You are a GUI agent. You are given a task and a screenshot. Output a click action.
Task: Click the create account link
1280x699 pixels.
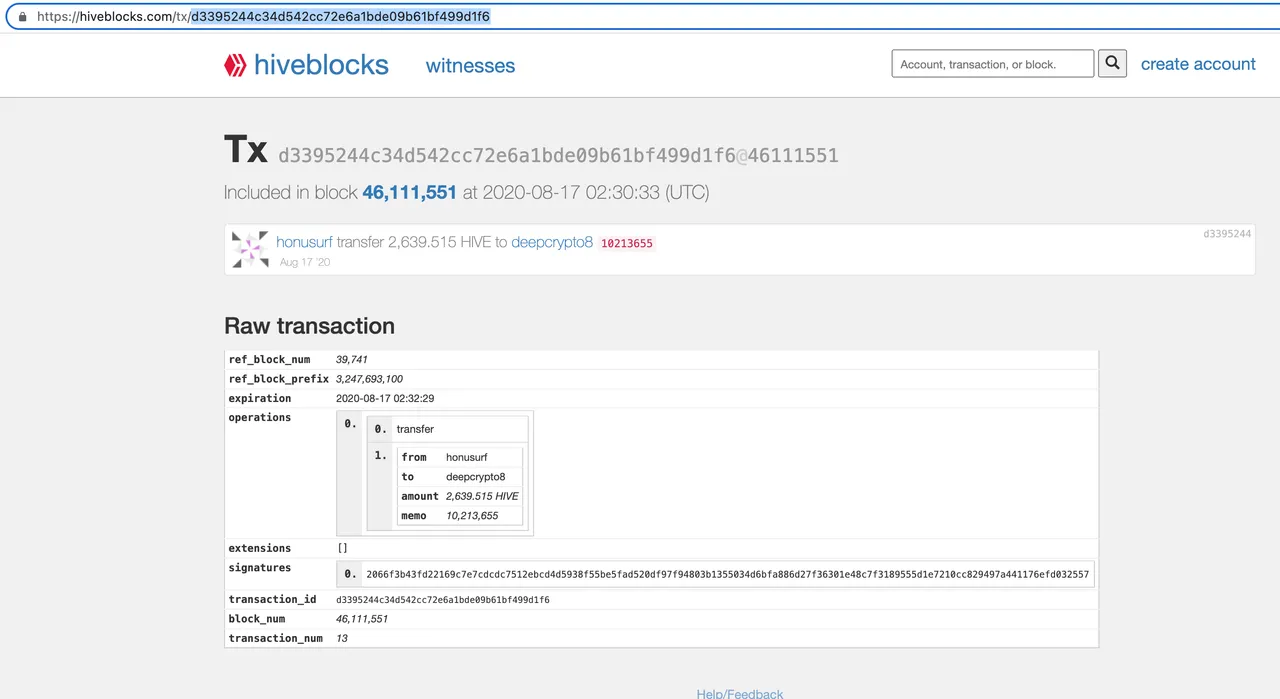coord(1198,64)
